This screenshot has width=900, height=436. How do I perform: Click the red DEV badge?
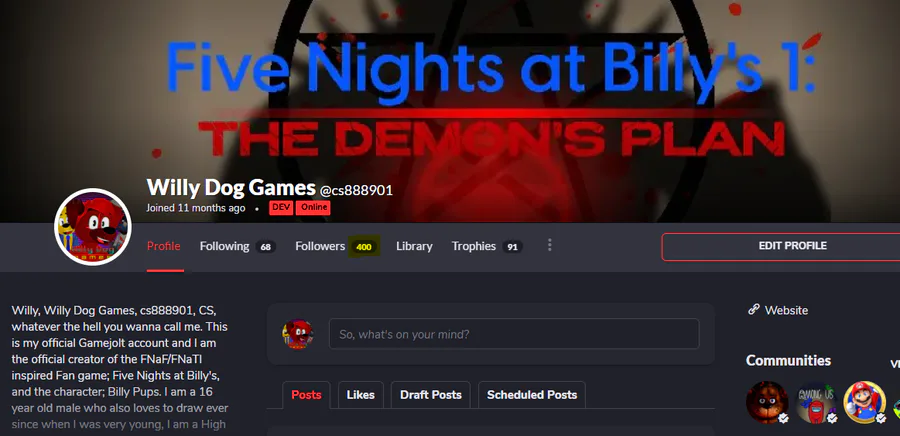tap(281, 208)
